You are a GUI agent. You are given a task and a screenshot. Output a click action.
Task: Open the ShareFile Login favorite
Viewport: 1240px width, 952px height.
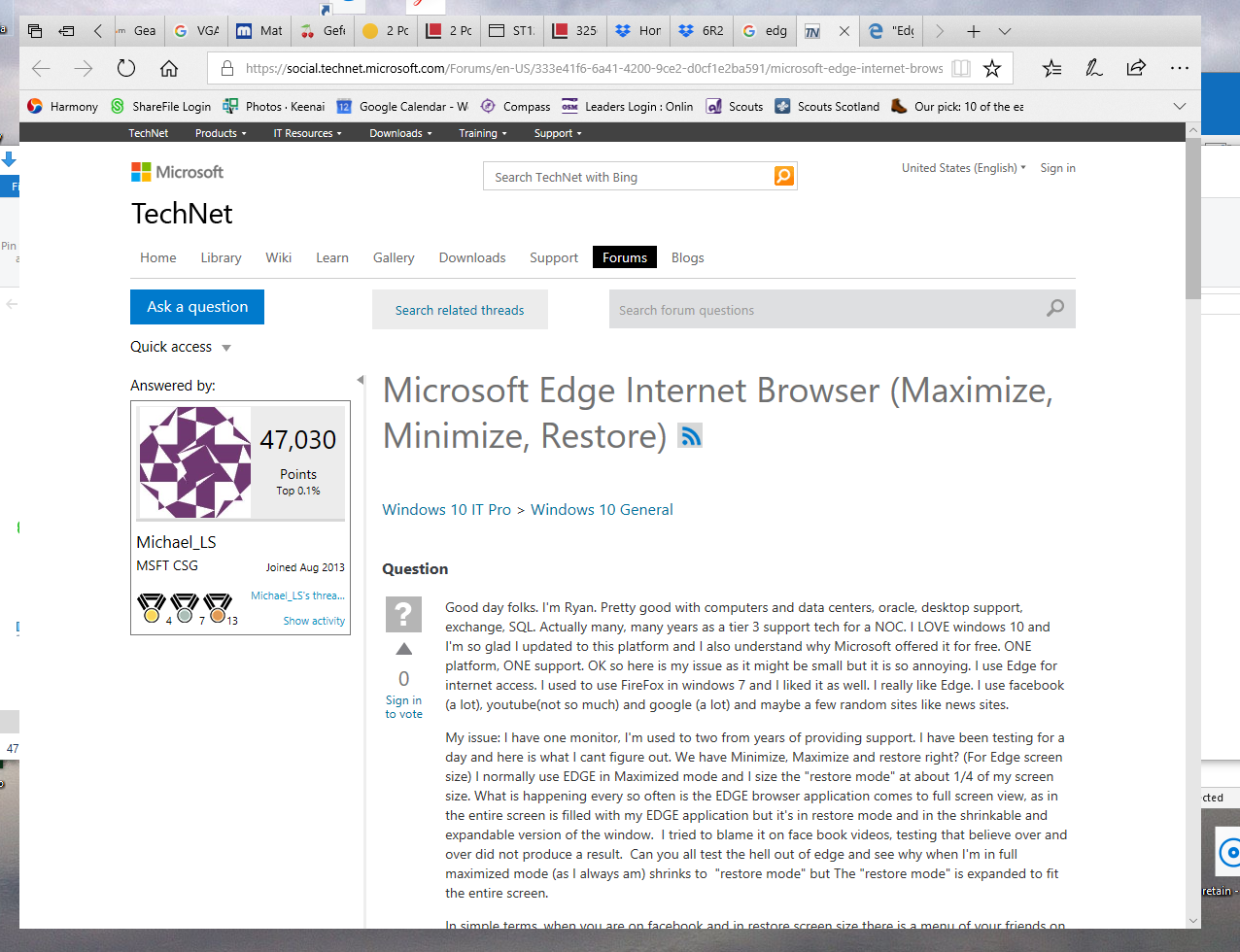(x=160, y=106)
